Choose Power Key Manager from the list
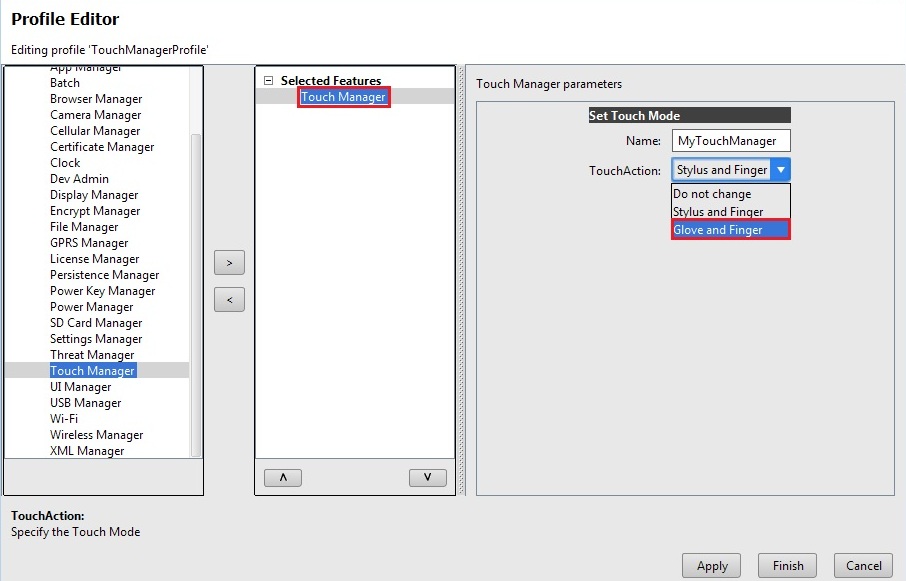 [103, 291]
